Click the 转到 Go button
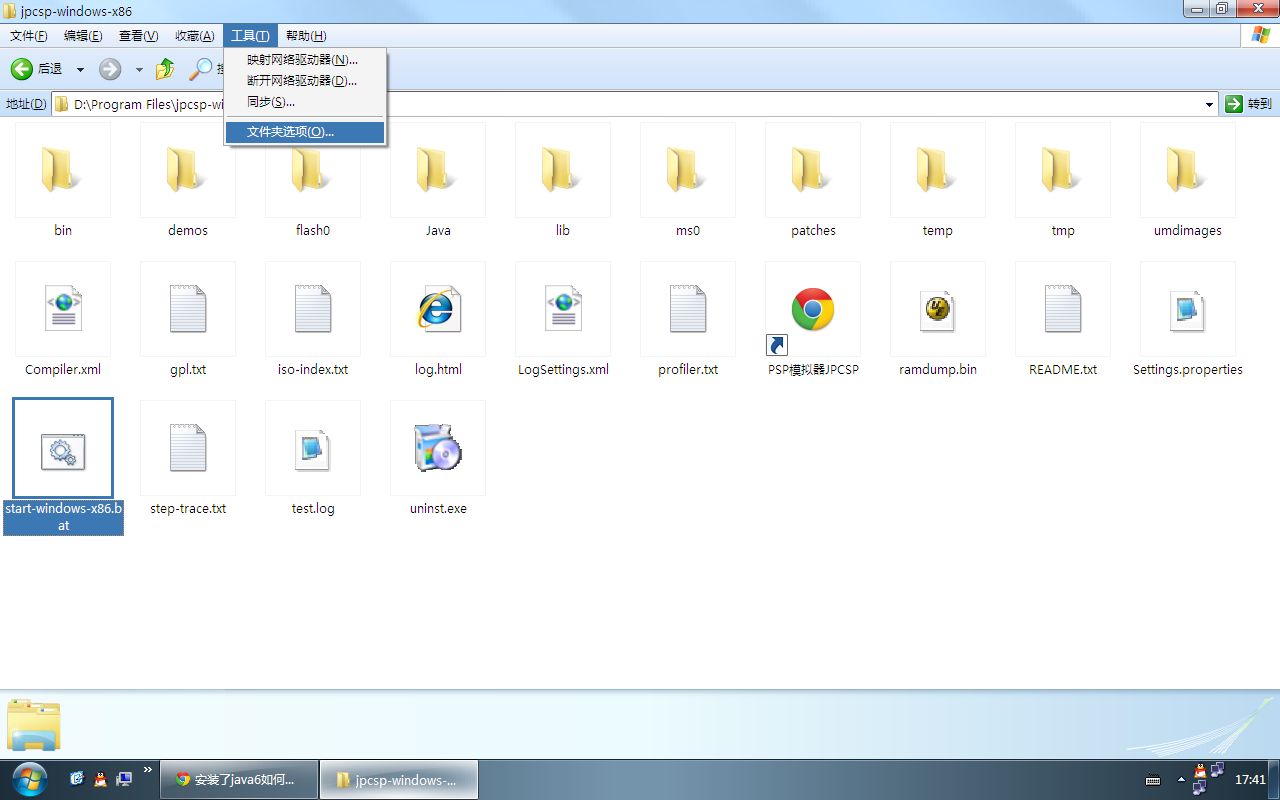 click(1249, 104)
